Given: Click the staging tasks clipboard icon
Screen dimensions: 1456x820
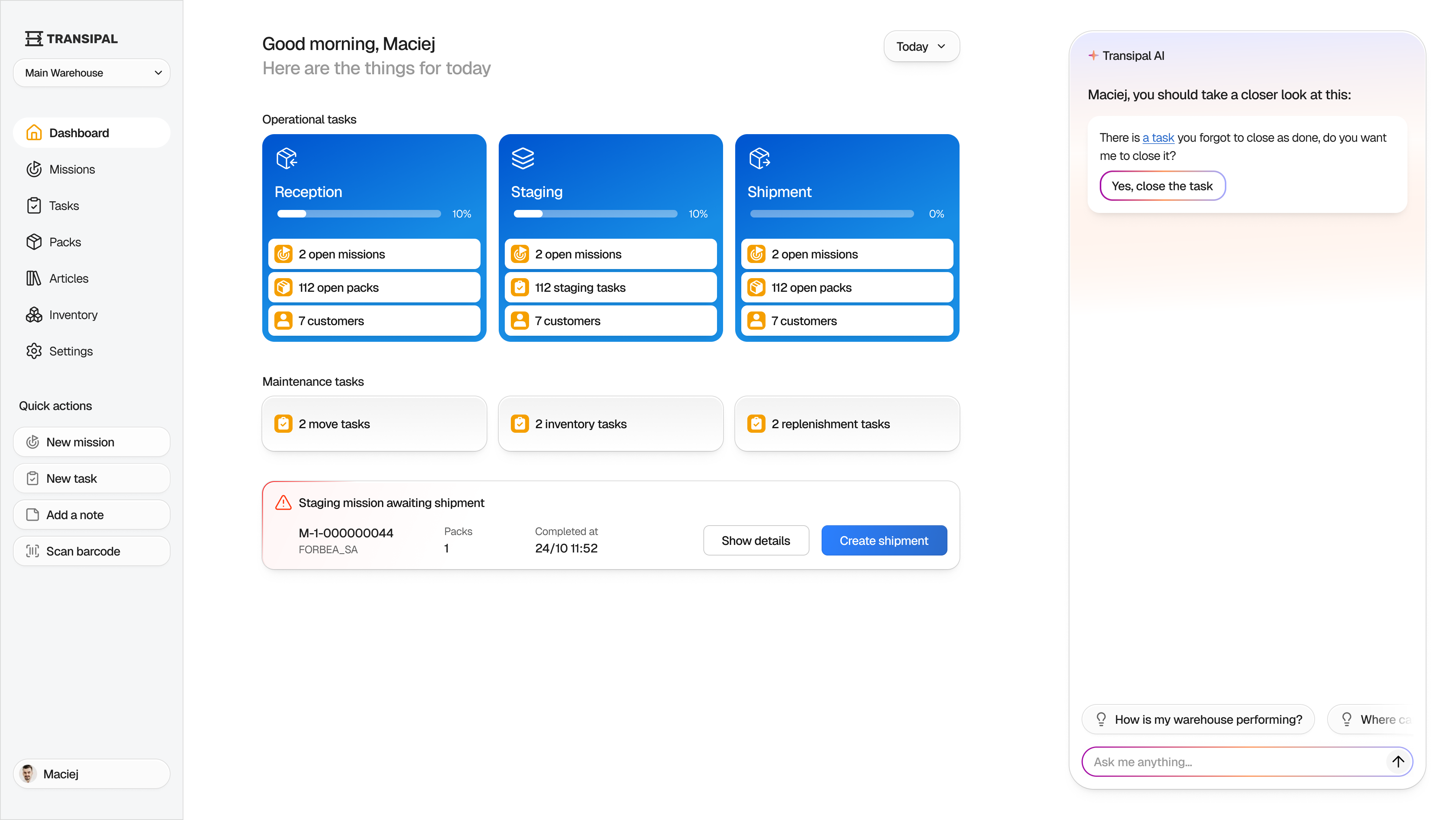Looking at the screenshot, I should (520, 288).
